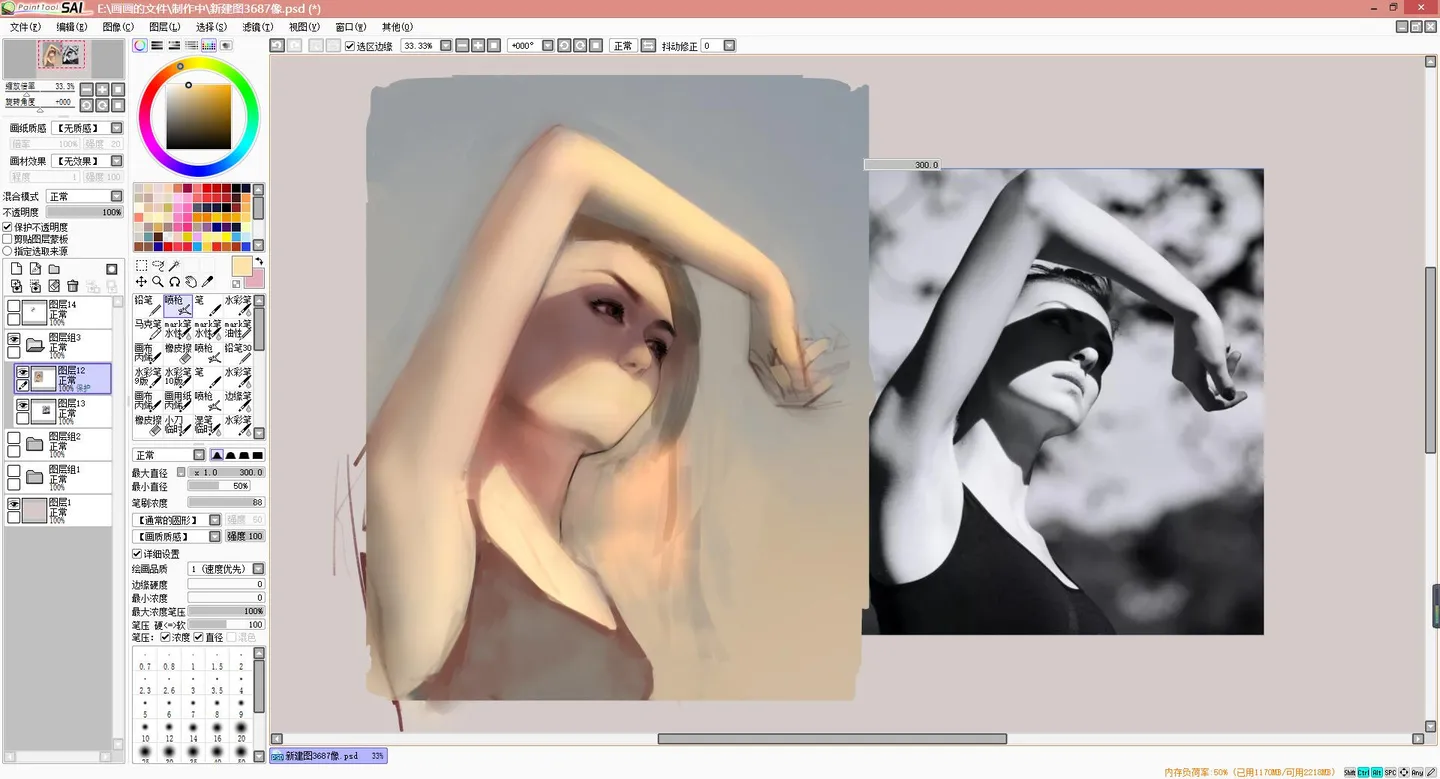The width and height of the screenshot is (1440, 779).
Task: Click the 正常 button in top toolbar
Action: pos(623,46)
